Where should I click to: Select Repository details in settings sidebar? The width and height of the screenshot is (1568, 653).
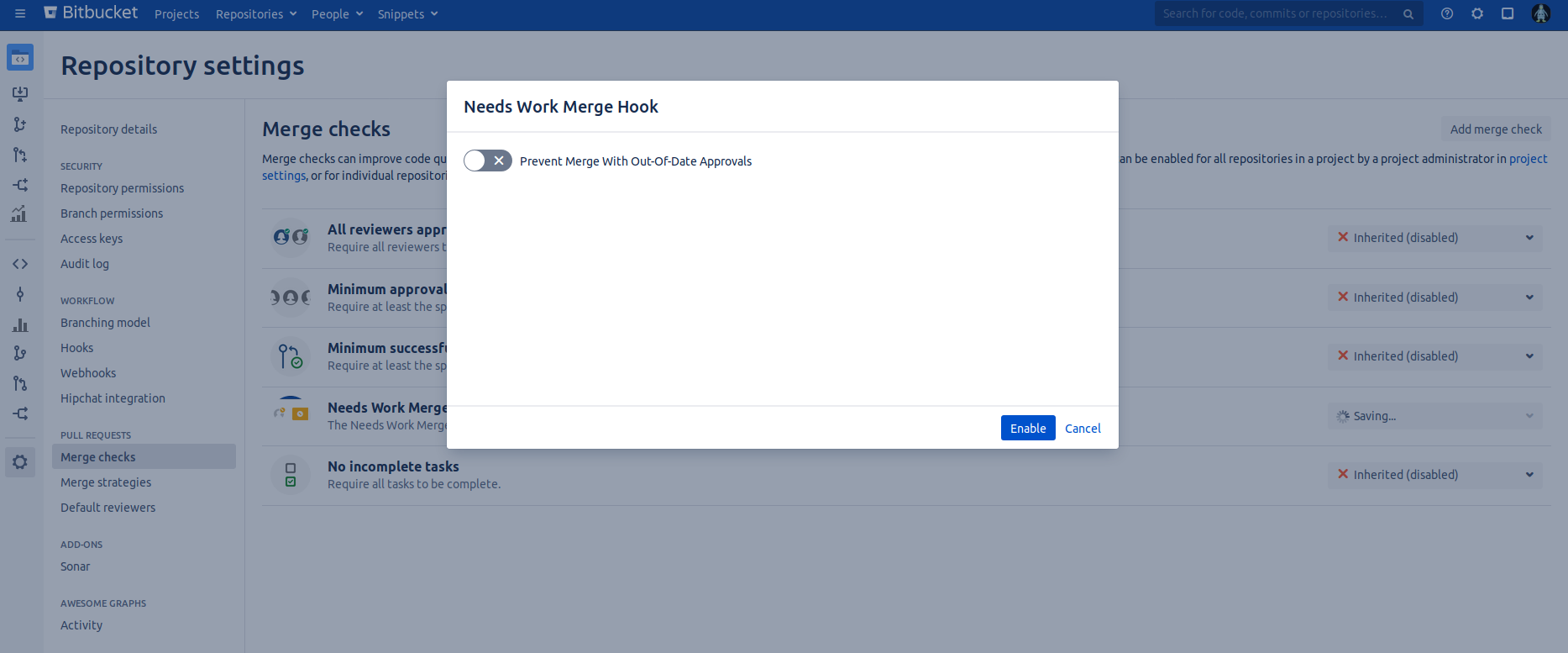108,129
